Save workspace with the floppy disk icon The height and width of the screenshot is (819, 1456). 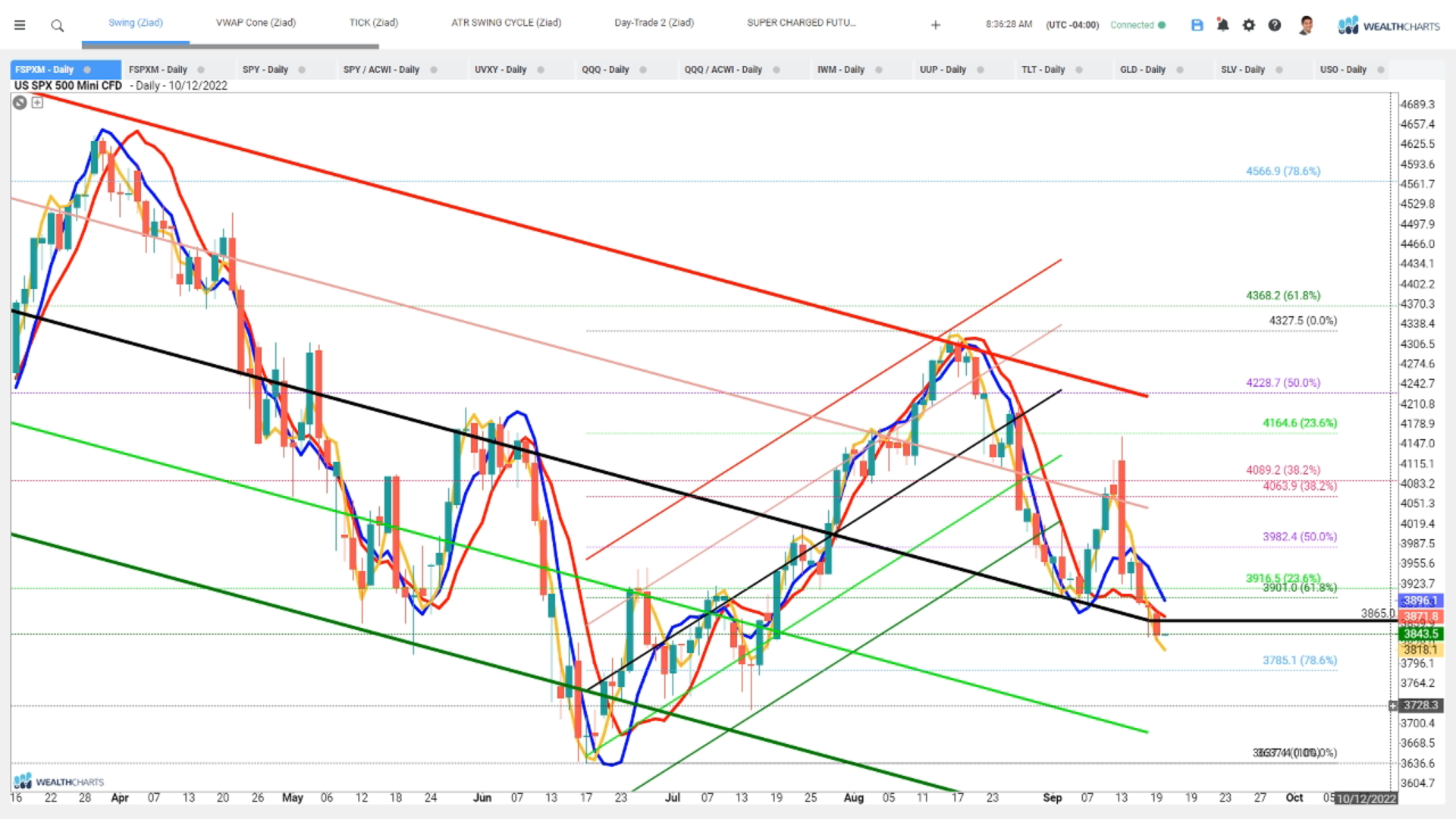[1197, 25]
